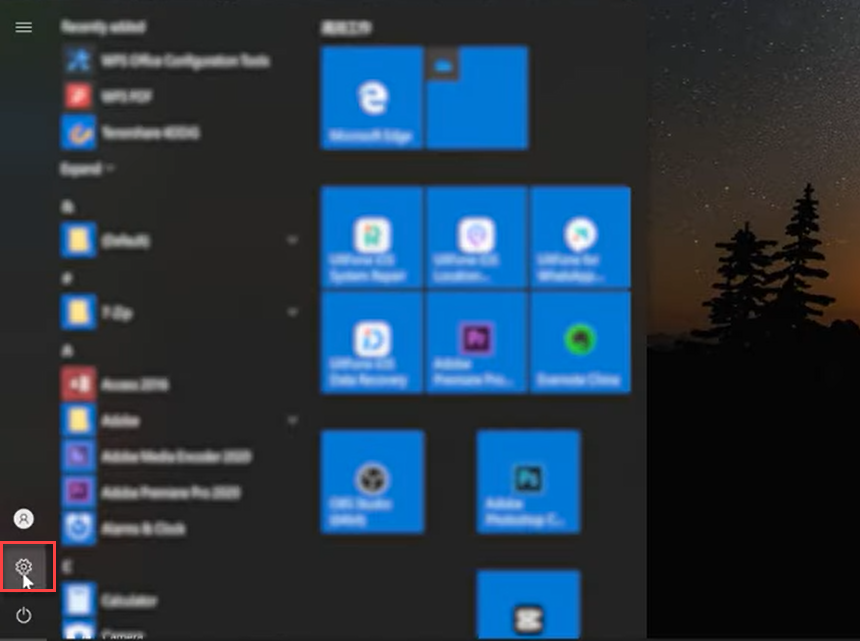This screenshot has height=641, width=860.
Task: Click the letter C section header
Action: tap(67, 567)
